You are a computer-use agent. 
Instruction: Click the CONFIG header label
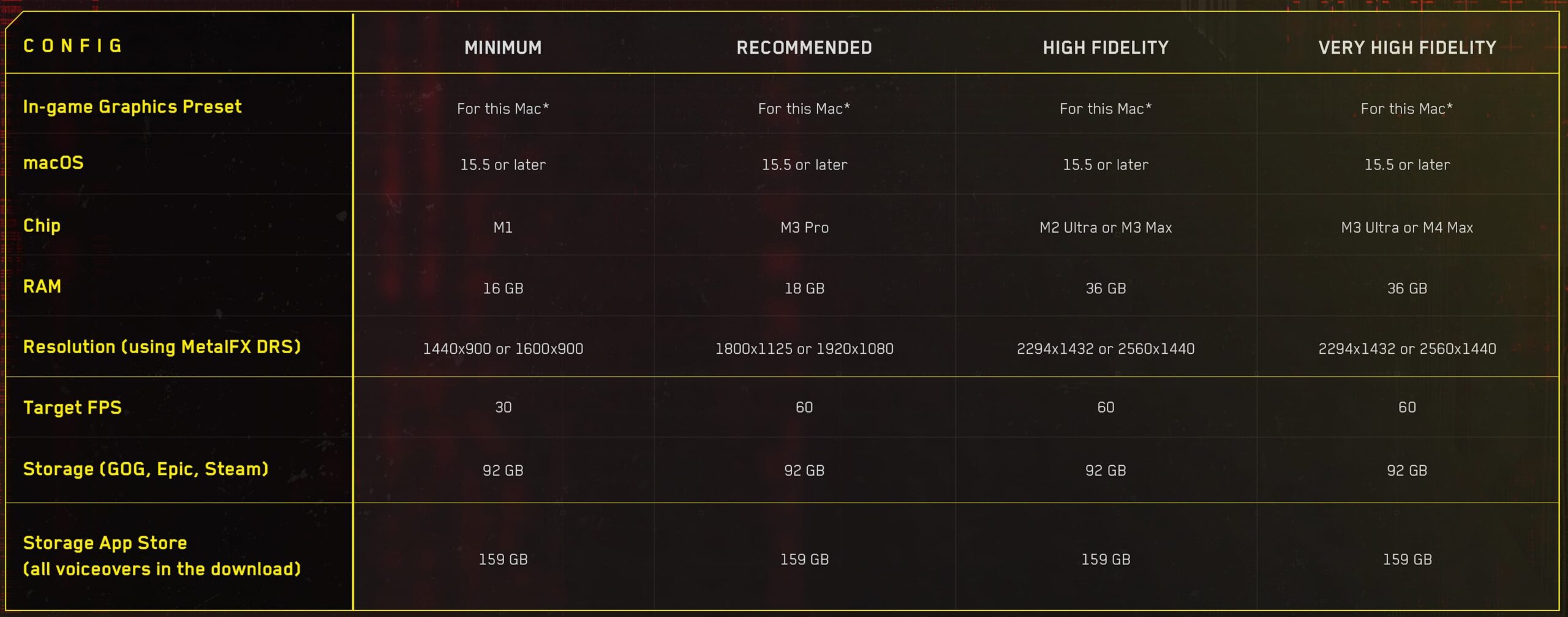(73, 47)
